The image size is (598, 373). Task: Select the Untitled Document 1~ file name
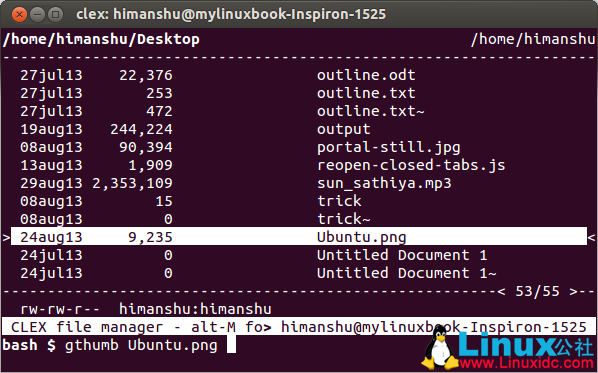pyautogui.click(x=407, y=273)
